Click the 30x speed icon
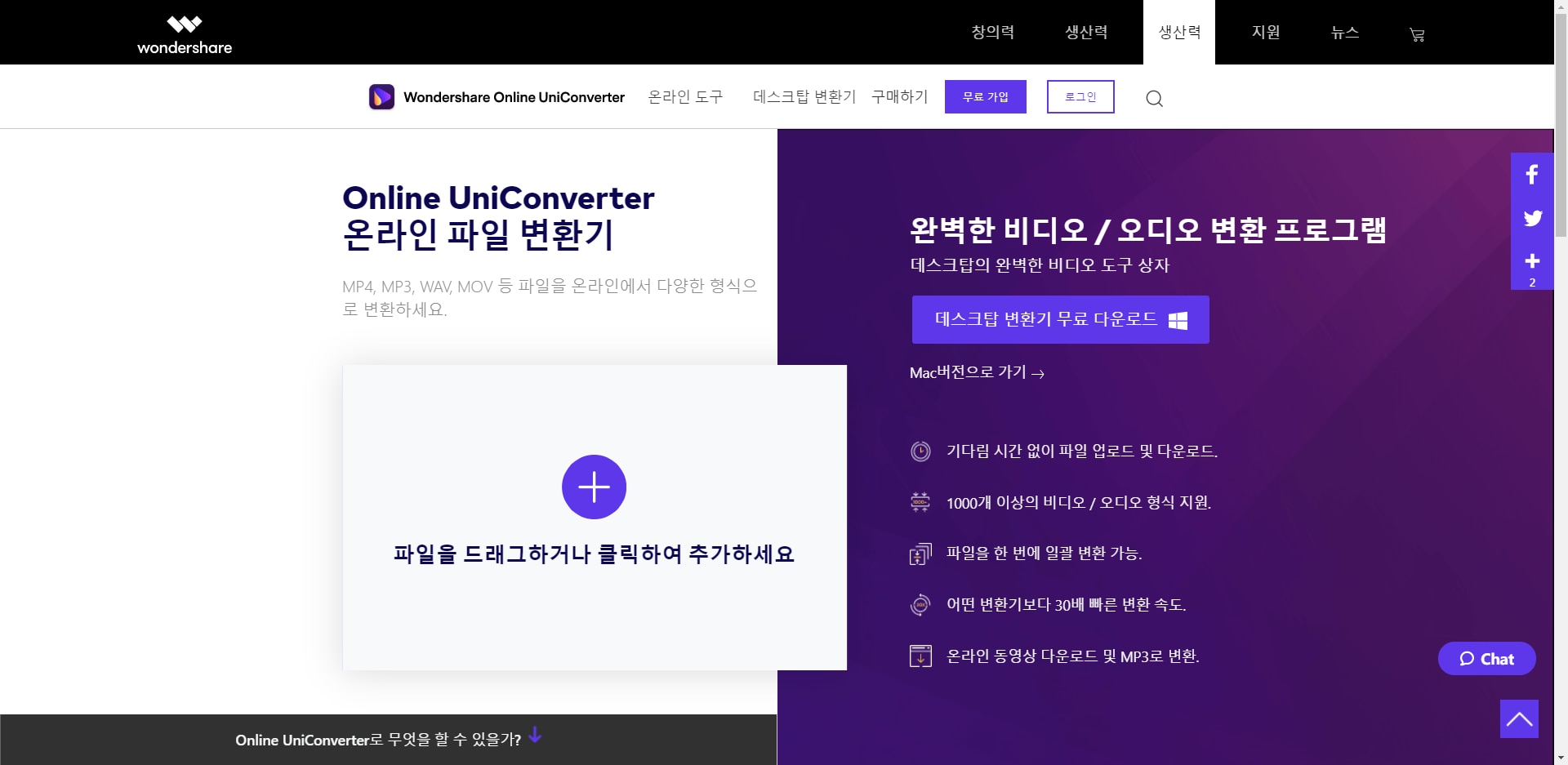Image resolution: width=1568 pixels, height=765 pixels. [x=920, y=605]
